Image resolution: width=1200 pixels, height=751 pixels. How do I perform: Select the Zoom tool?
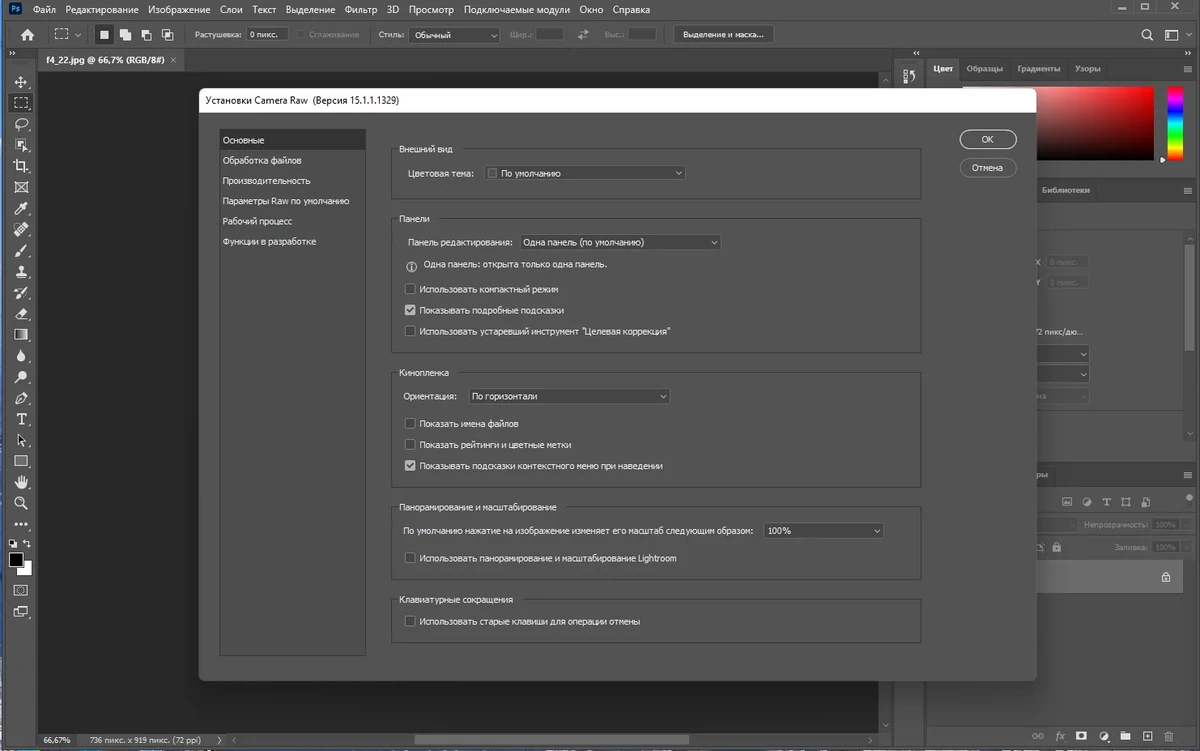click(x=21, y=503)
